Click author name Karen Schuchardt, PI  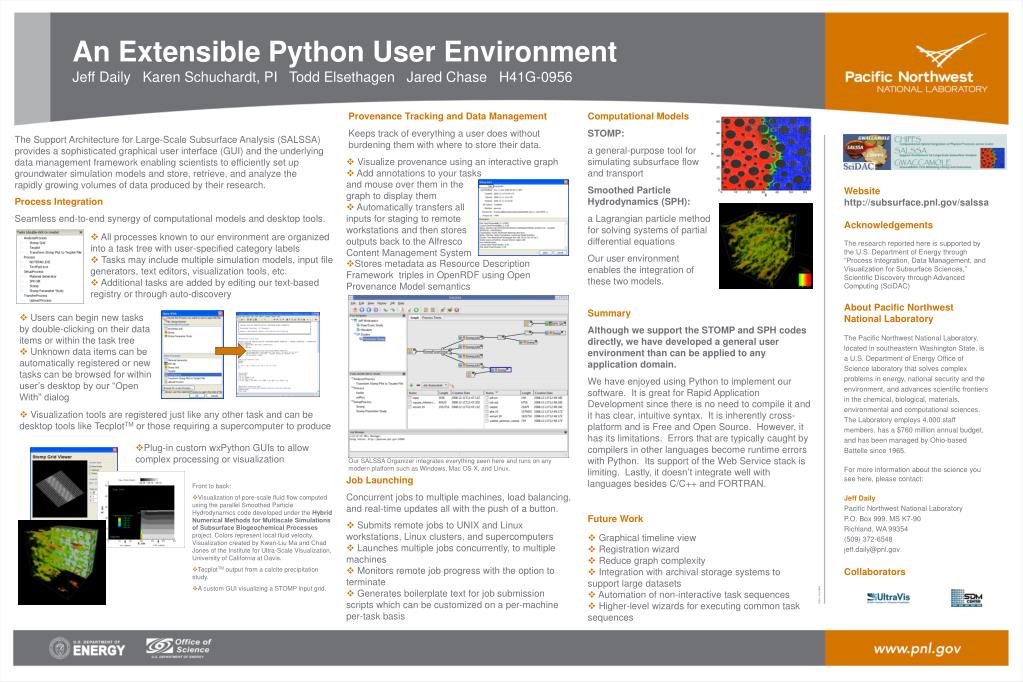point(209,77)
